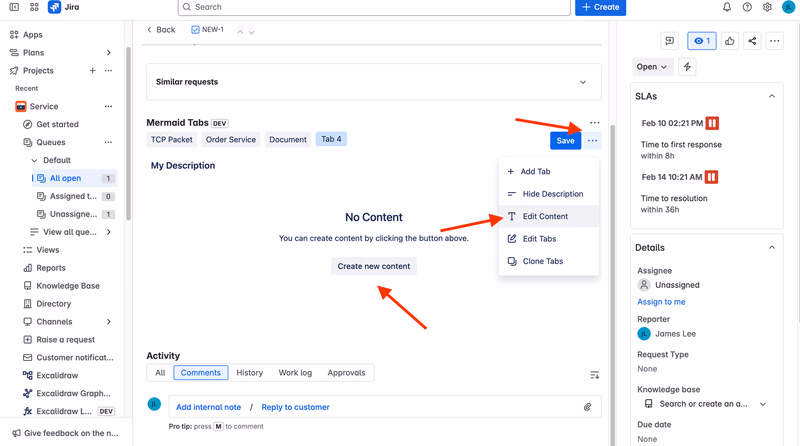Toggle the watch eye button
800x446 pixels.
coord(702,41)
